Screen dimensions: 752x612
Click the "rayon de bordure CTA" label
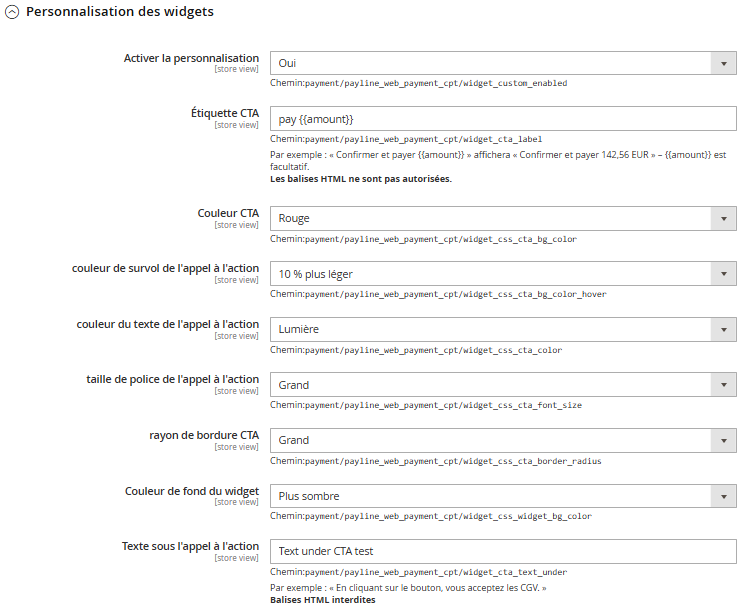coord(203,435)
